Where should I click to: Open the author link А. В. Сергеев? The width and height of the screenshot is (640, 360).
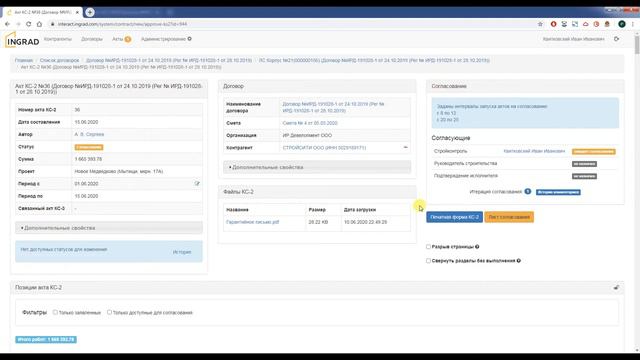89,134
